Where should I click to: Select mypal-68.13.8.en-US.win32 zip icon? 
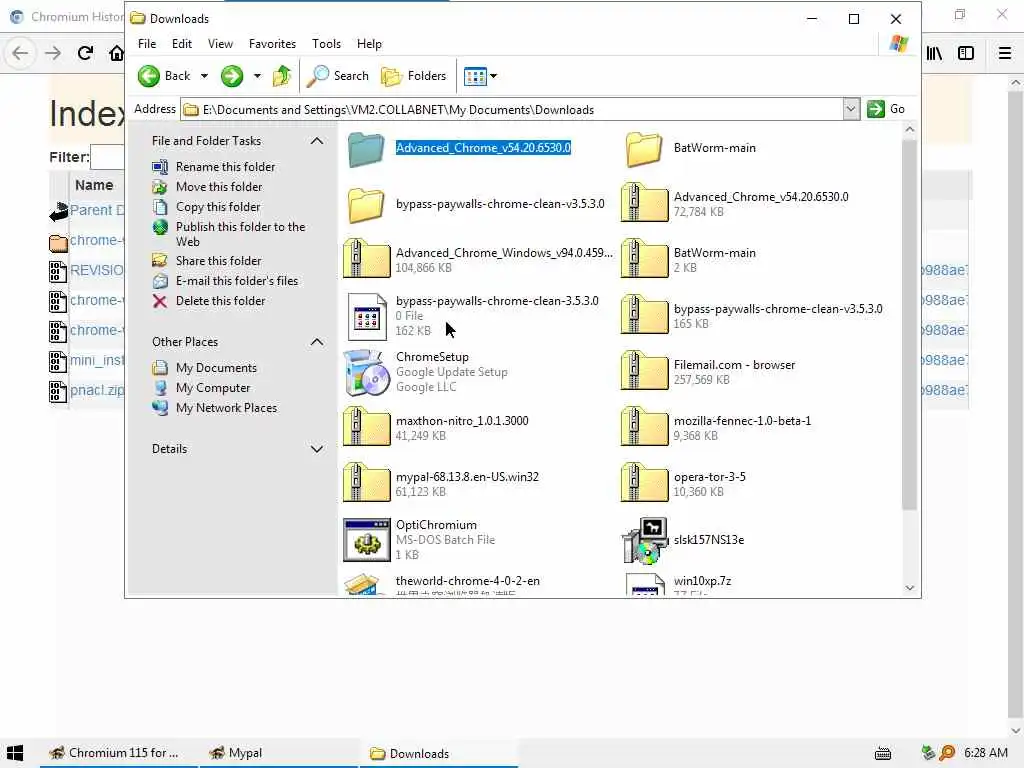coord(366,483)
